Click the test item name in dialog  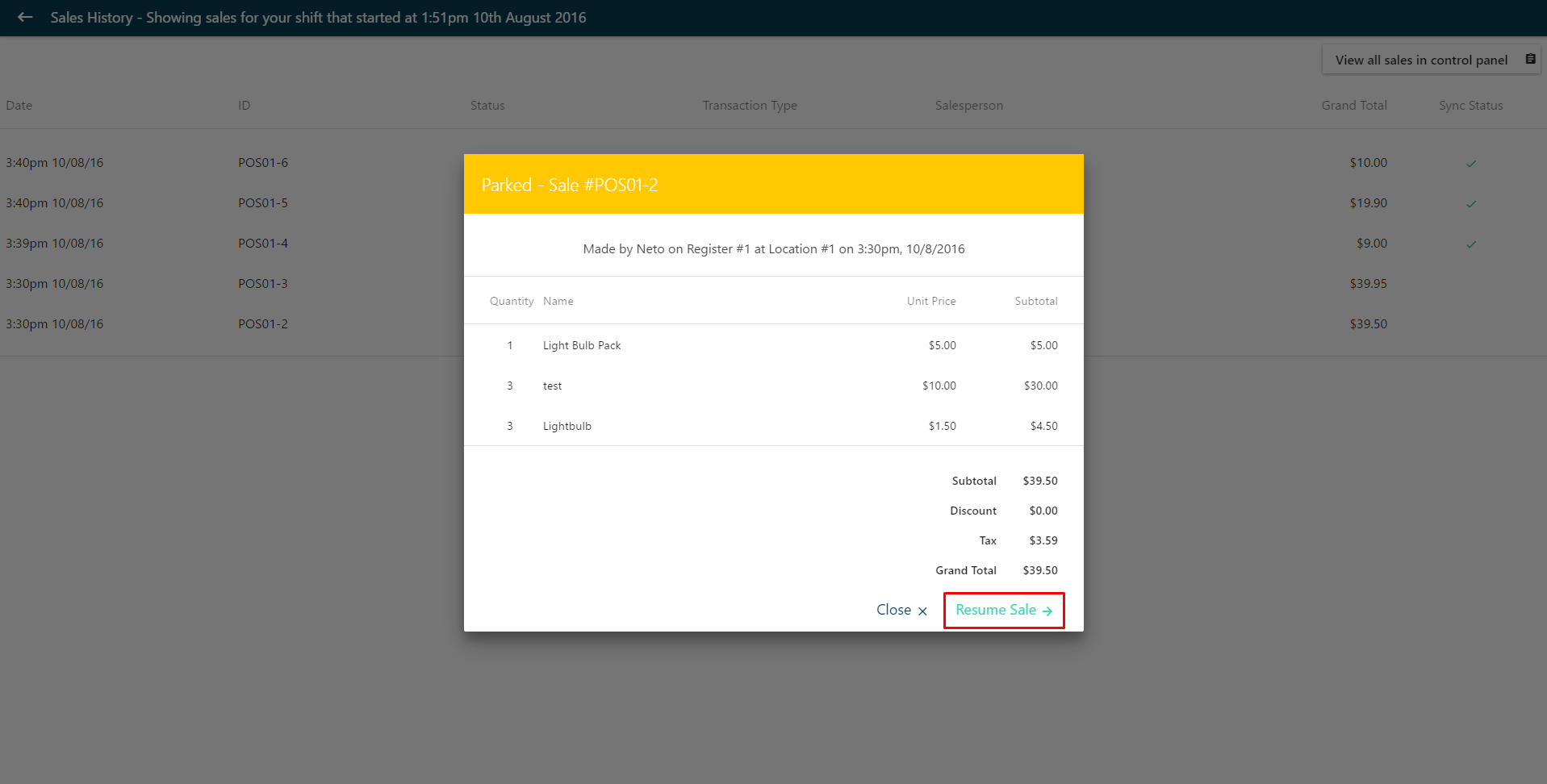coord(552,386)
